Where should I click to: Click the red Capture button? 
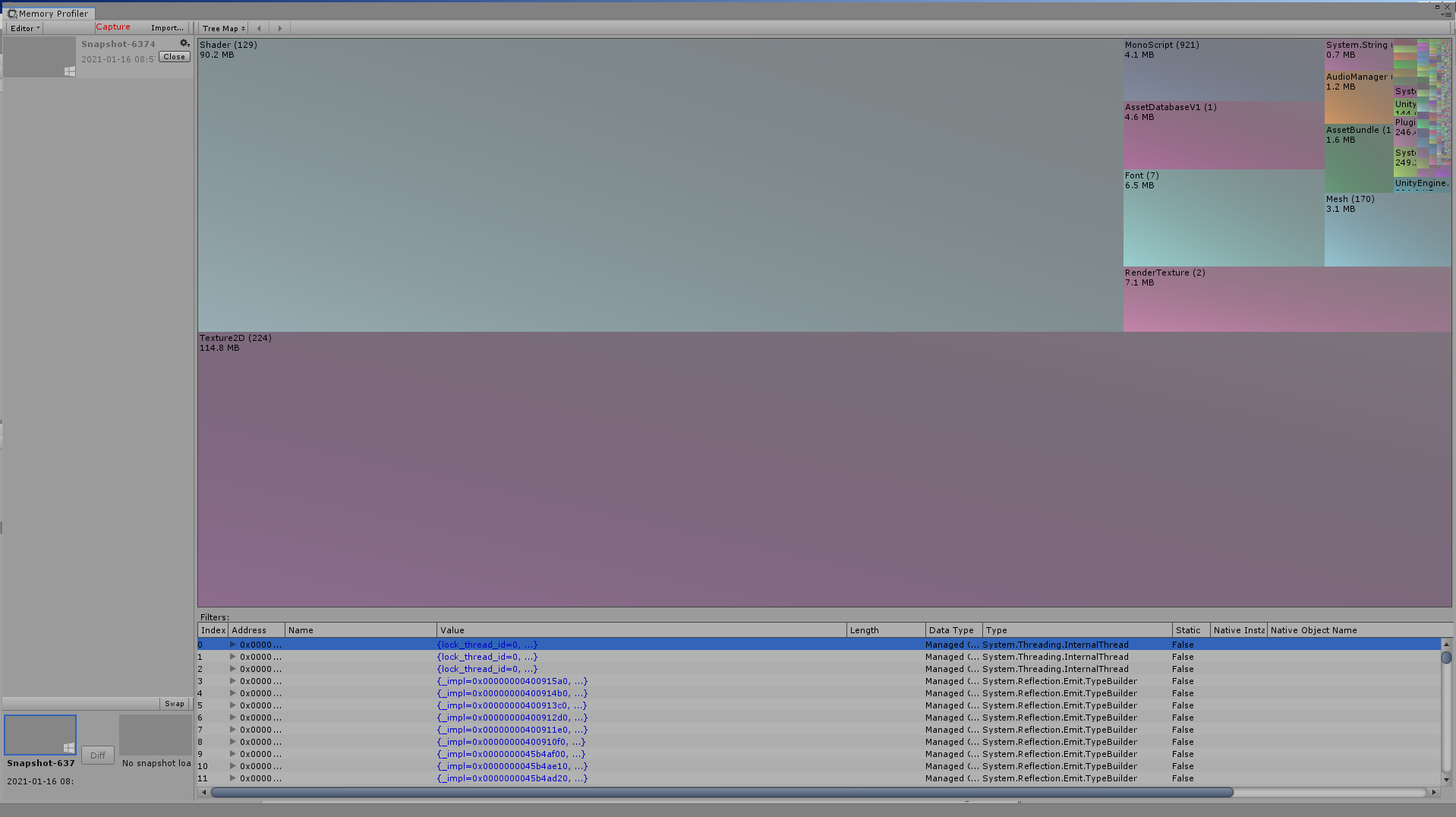113,27
